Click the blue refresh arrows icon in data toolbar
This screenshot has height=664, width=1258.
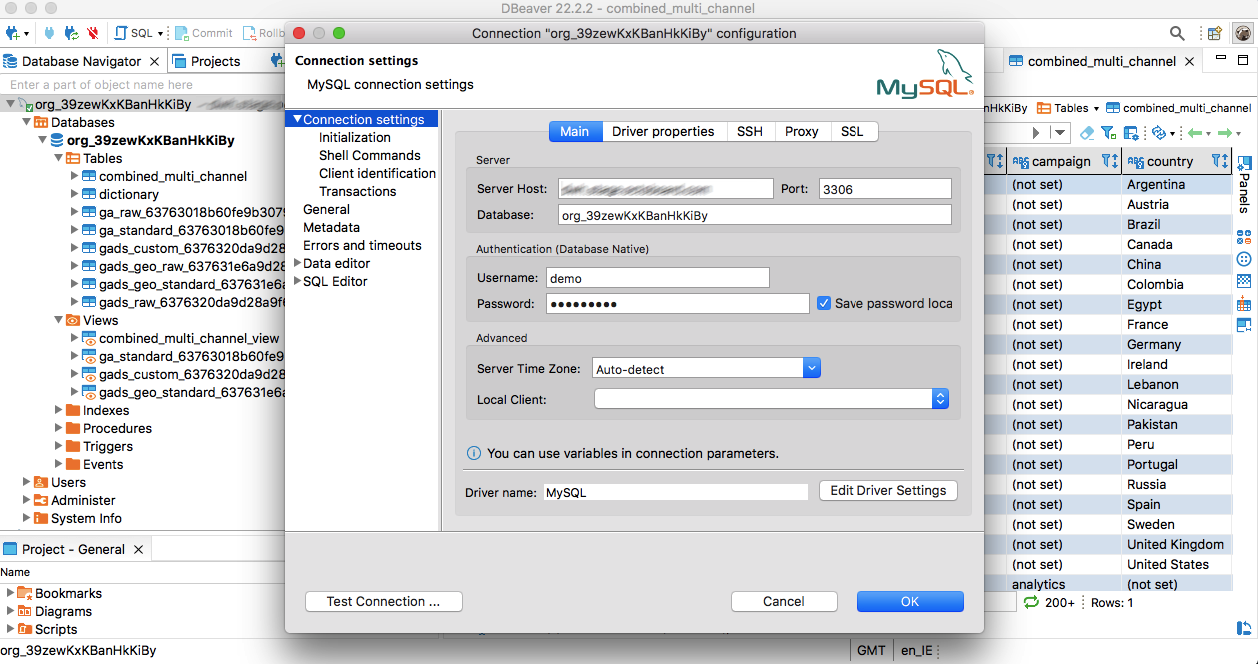(1159, 133)
